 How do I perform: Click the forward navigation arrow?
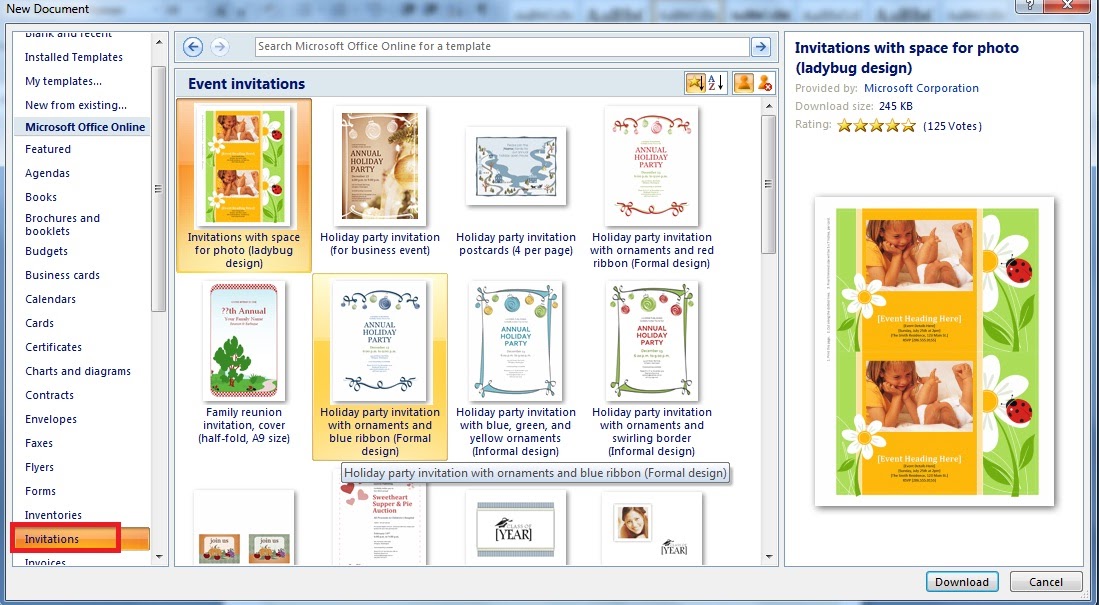pyautogui.click(x=219, y=47)
